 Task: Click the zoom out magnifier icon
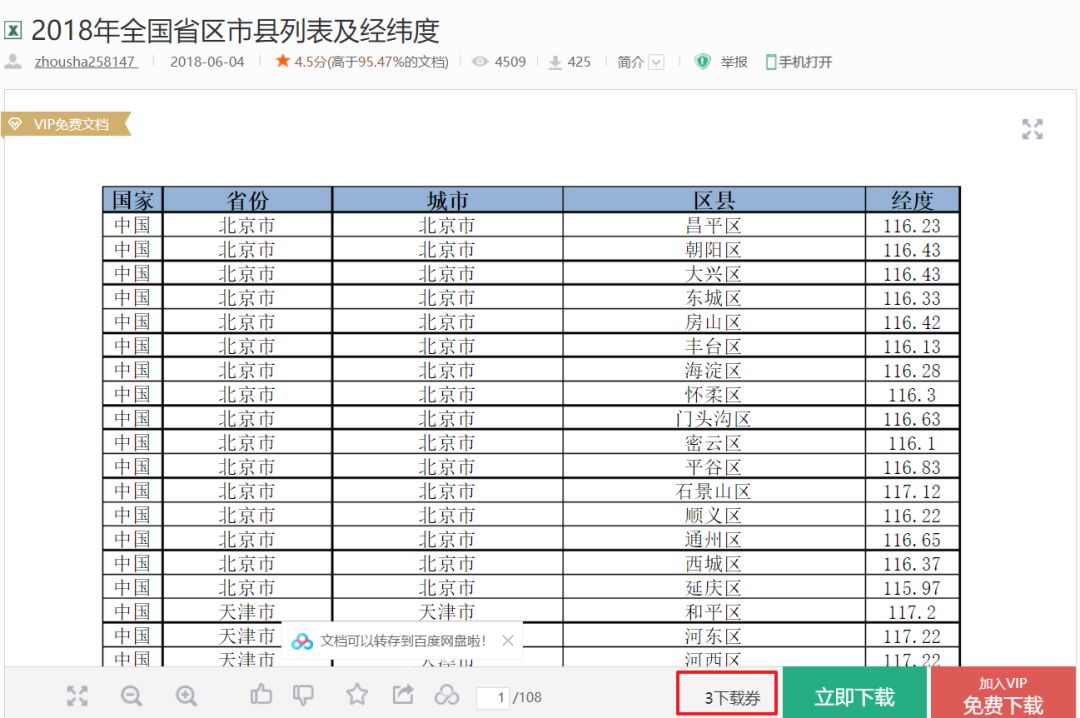coord(131,696)
